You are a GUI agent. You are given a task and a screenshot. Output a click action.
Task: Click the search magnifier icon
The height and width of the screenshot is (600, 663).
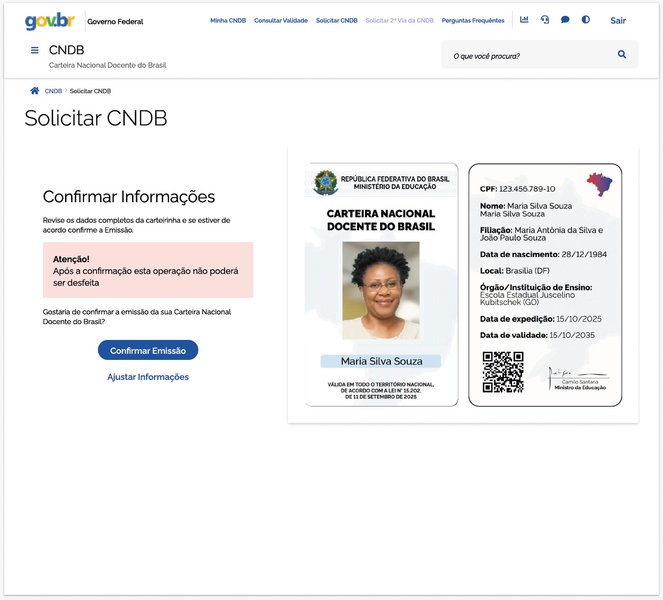[622, 55]
